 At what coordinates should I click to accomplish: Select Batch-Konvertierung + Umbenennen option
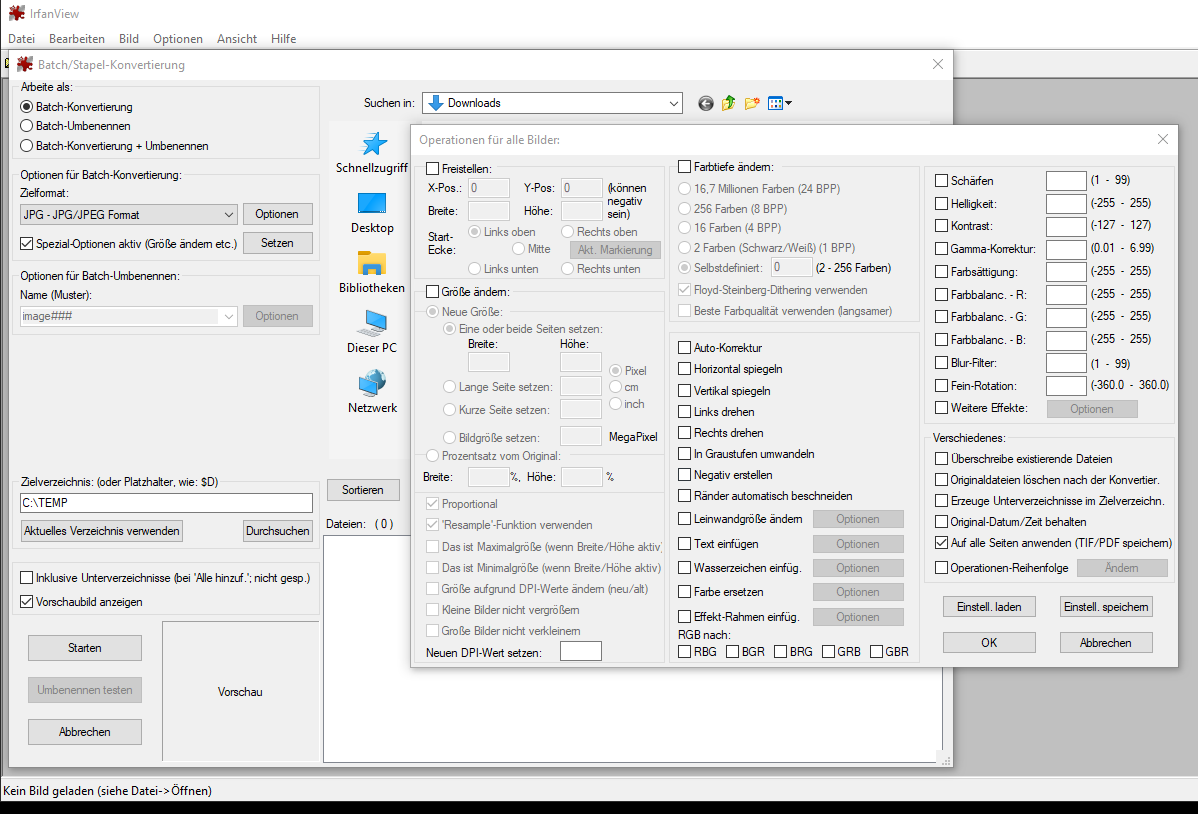27,146
